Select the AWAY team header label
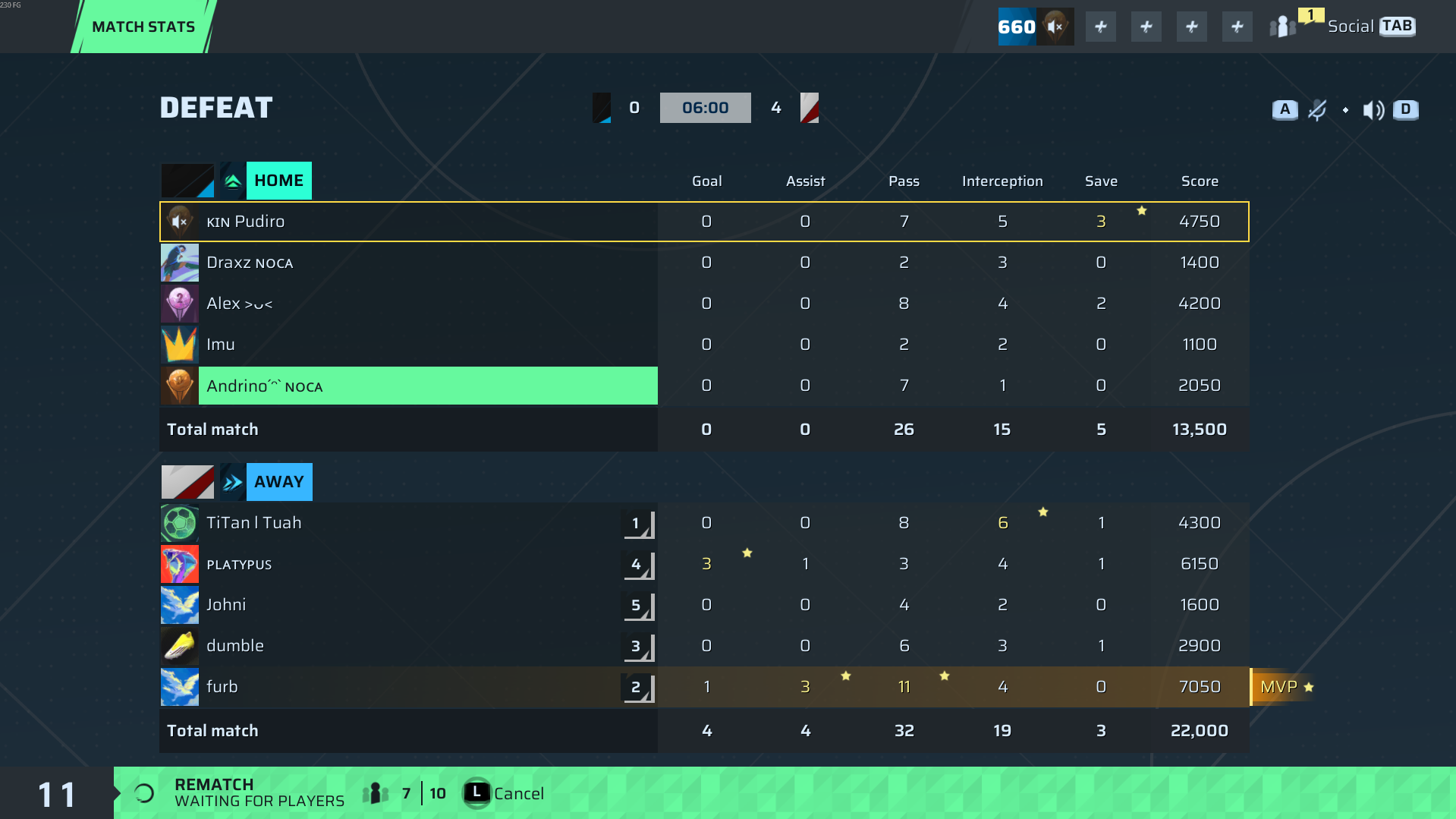This screenshot has height=819, width=1456. pos(279,482)
